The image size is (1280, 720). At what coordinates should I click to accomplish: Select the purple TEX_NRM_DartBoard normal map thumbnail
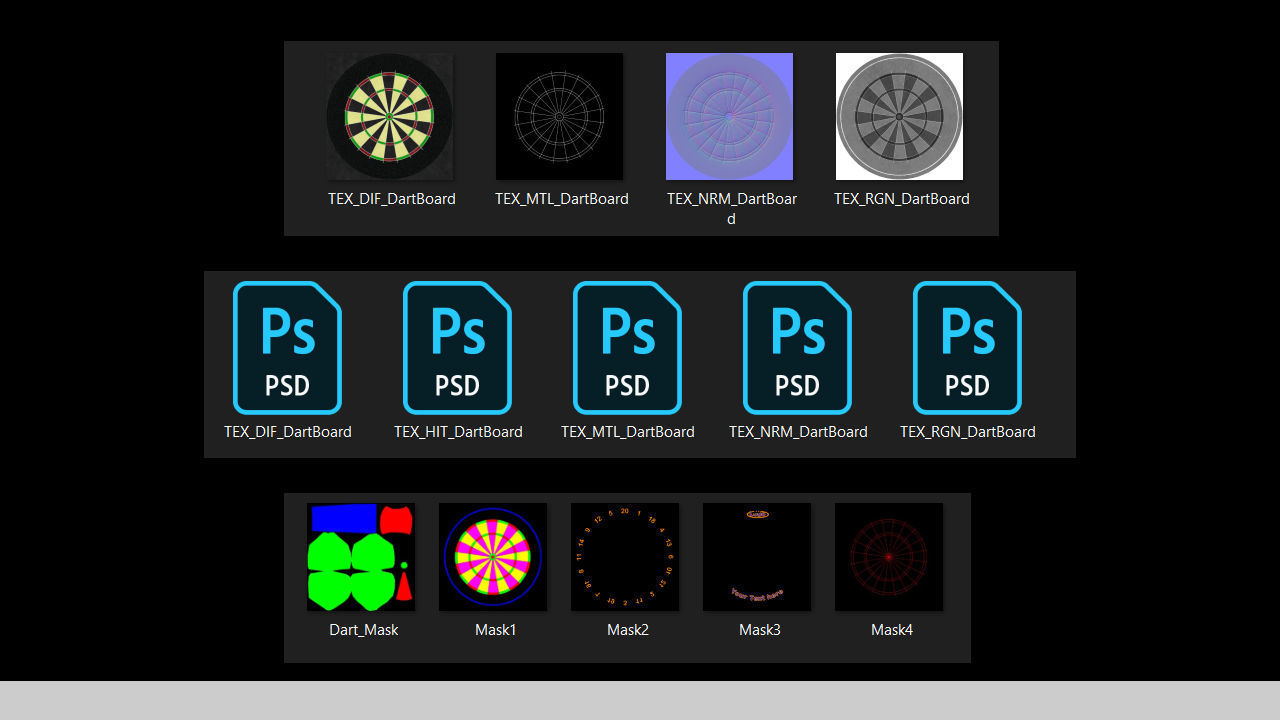729,116
